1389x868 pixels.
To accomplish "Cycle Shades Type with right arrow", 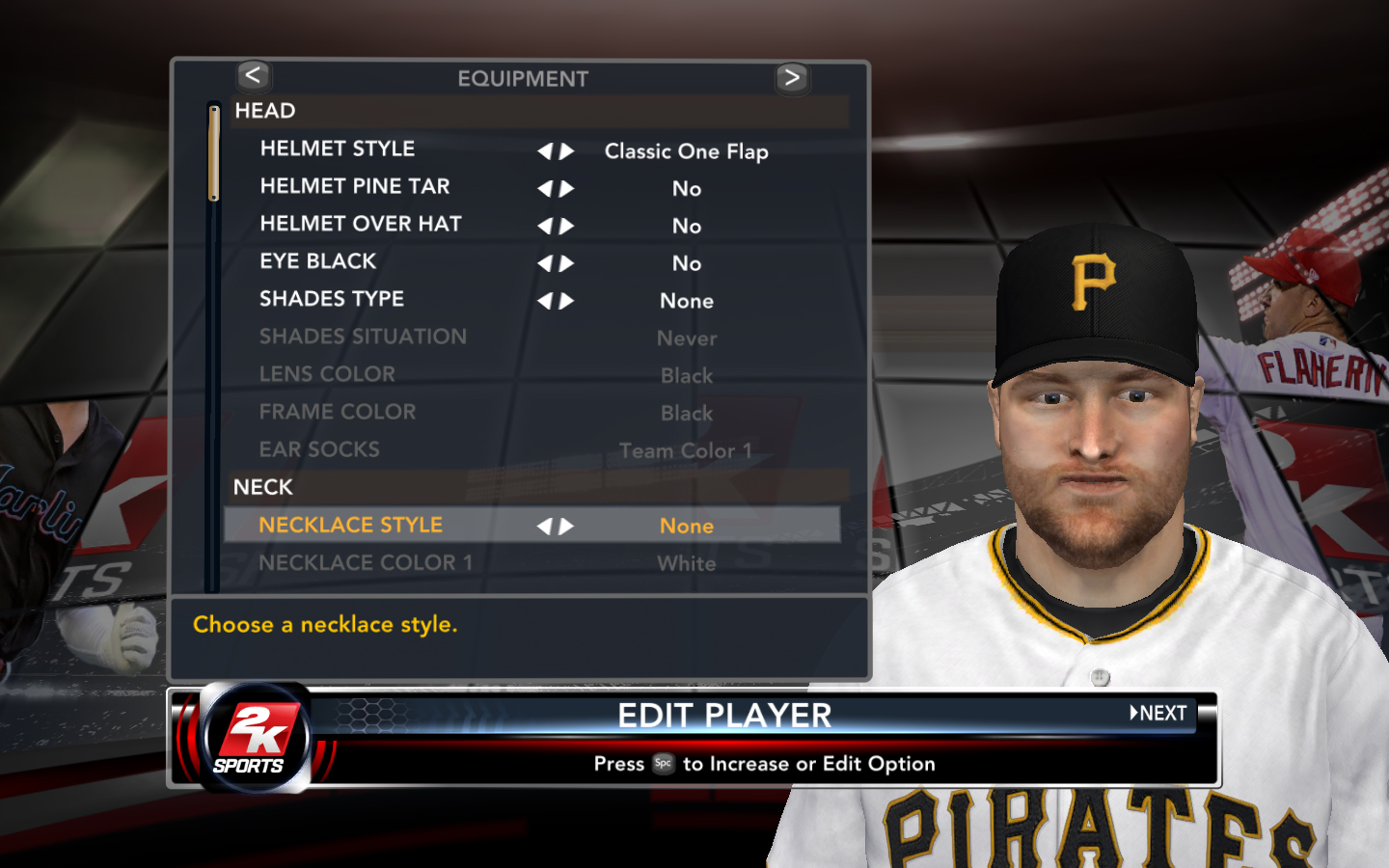I will pos(567,301).
